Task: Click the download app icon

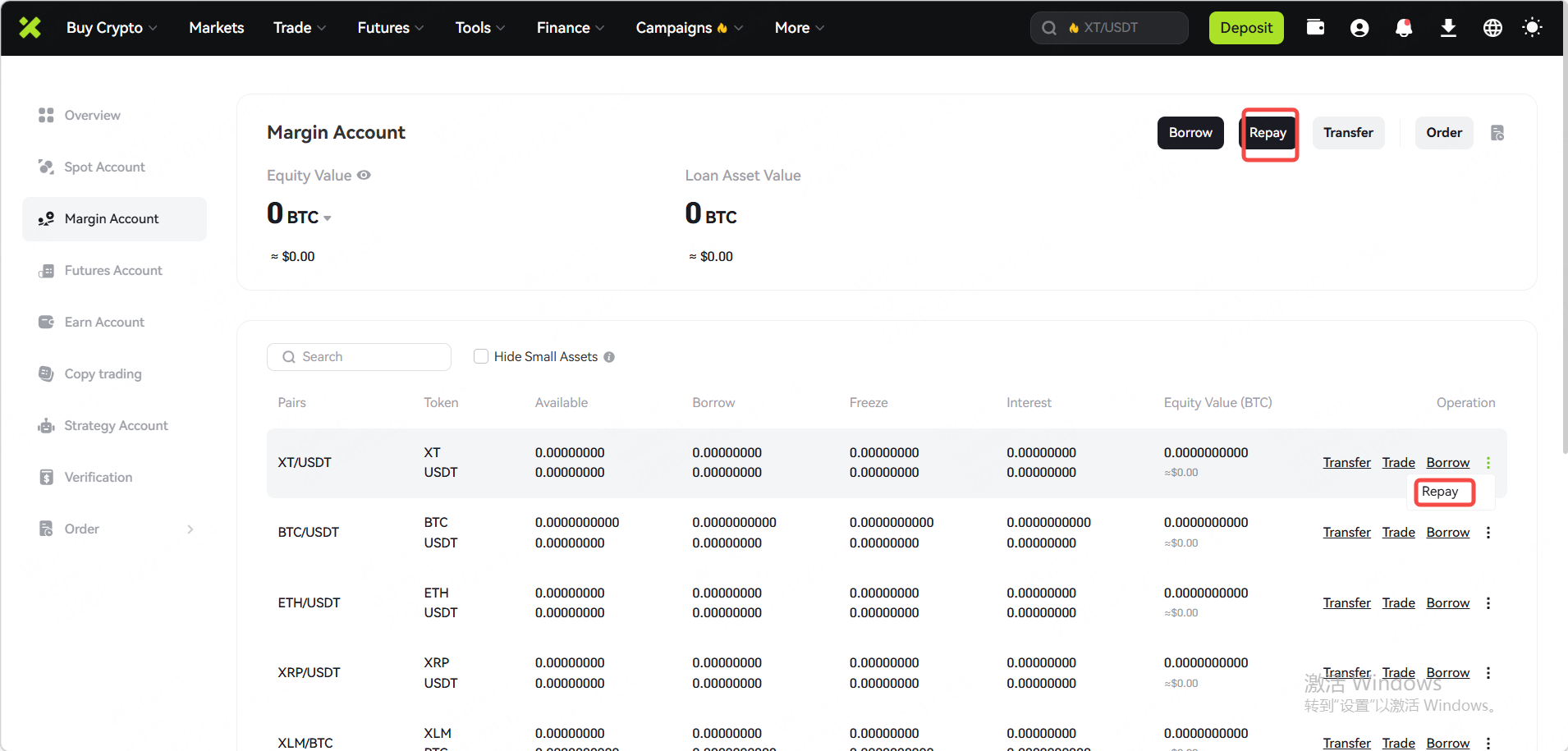Action: 1448,28
